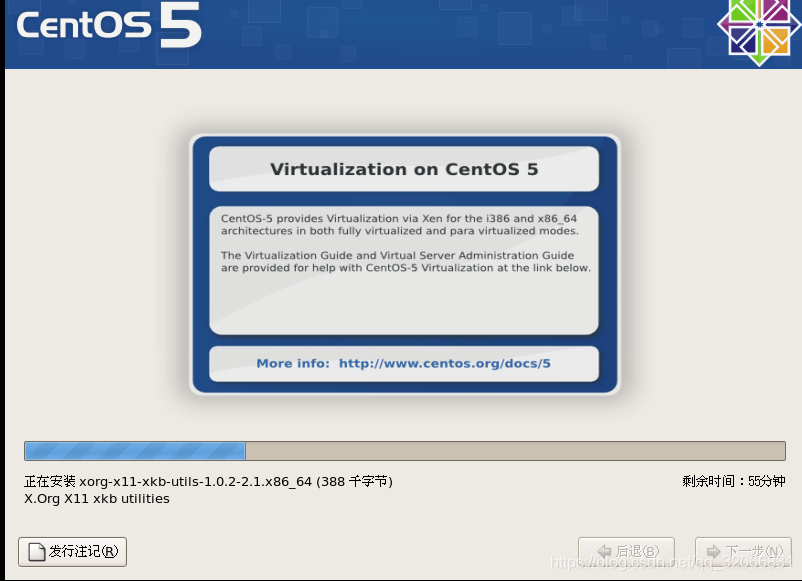This screenshot has height=581, width=802.
Task: Click the 'More info:' label
Action: [293, 364]
